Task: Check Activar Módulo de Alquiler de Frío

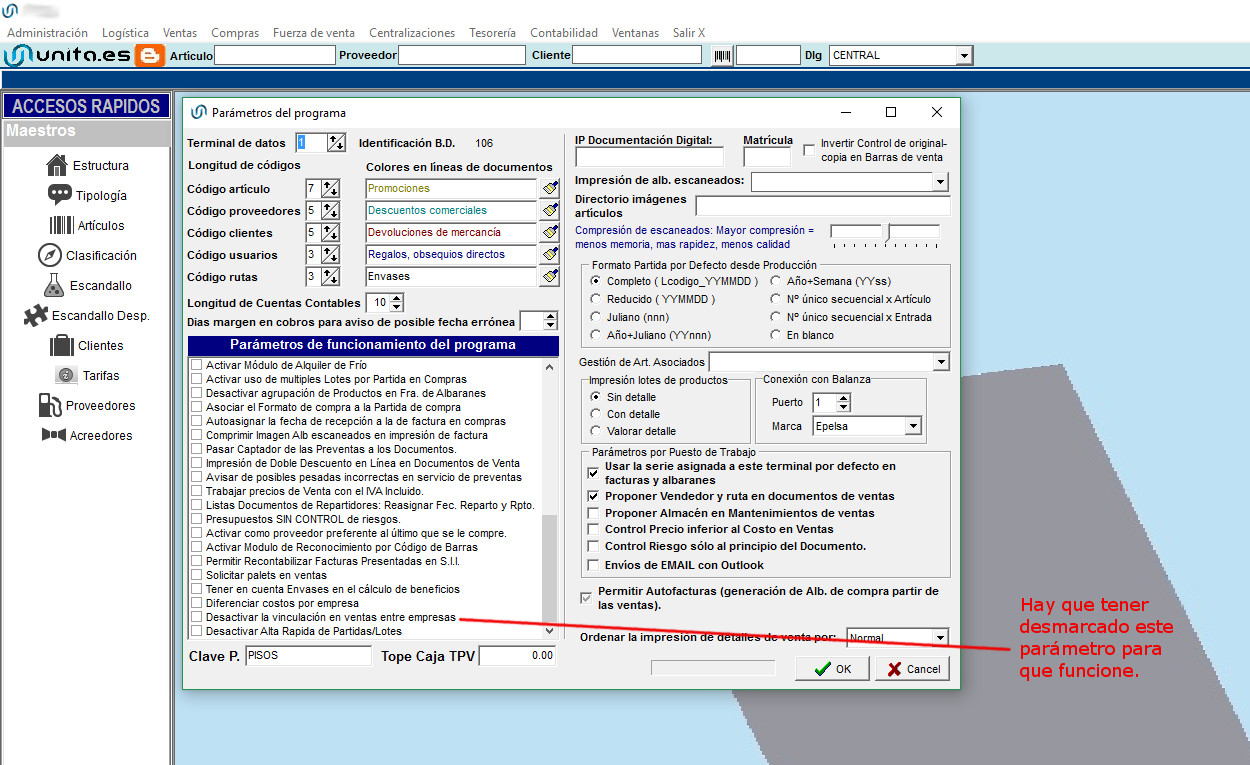Action: click(x=196, y=366)
